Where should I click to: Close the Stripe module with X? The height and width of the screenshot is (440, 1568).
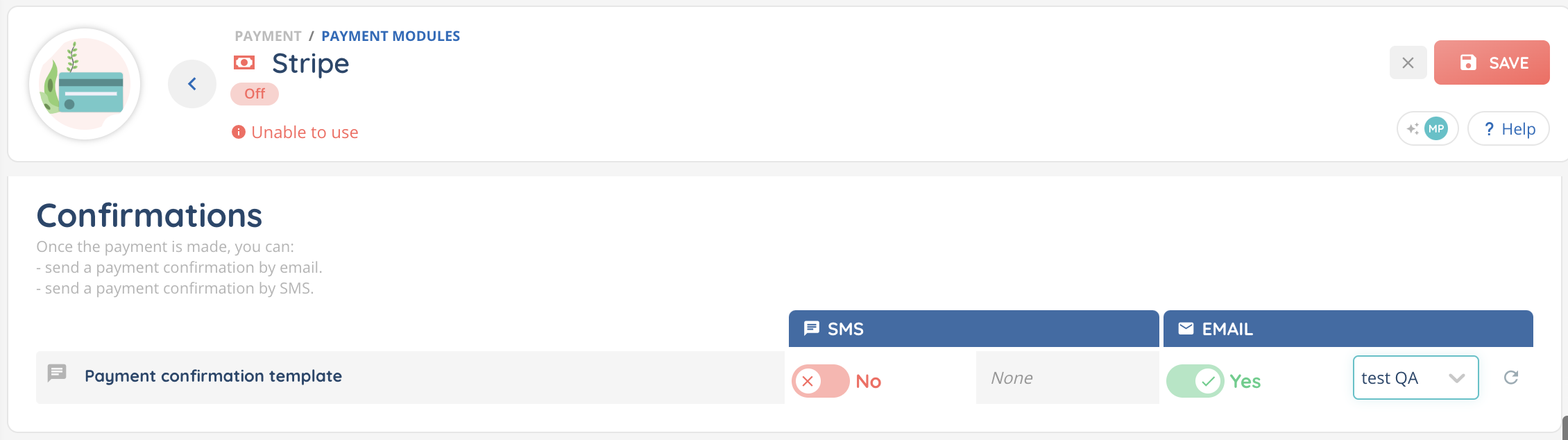click(1408, 63)
